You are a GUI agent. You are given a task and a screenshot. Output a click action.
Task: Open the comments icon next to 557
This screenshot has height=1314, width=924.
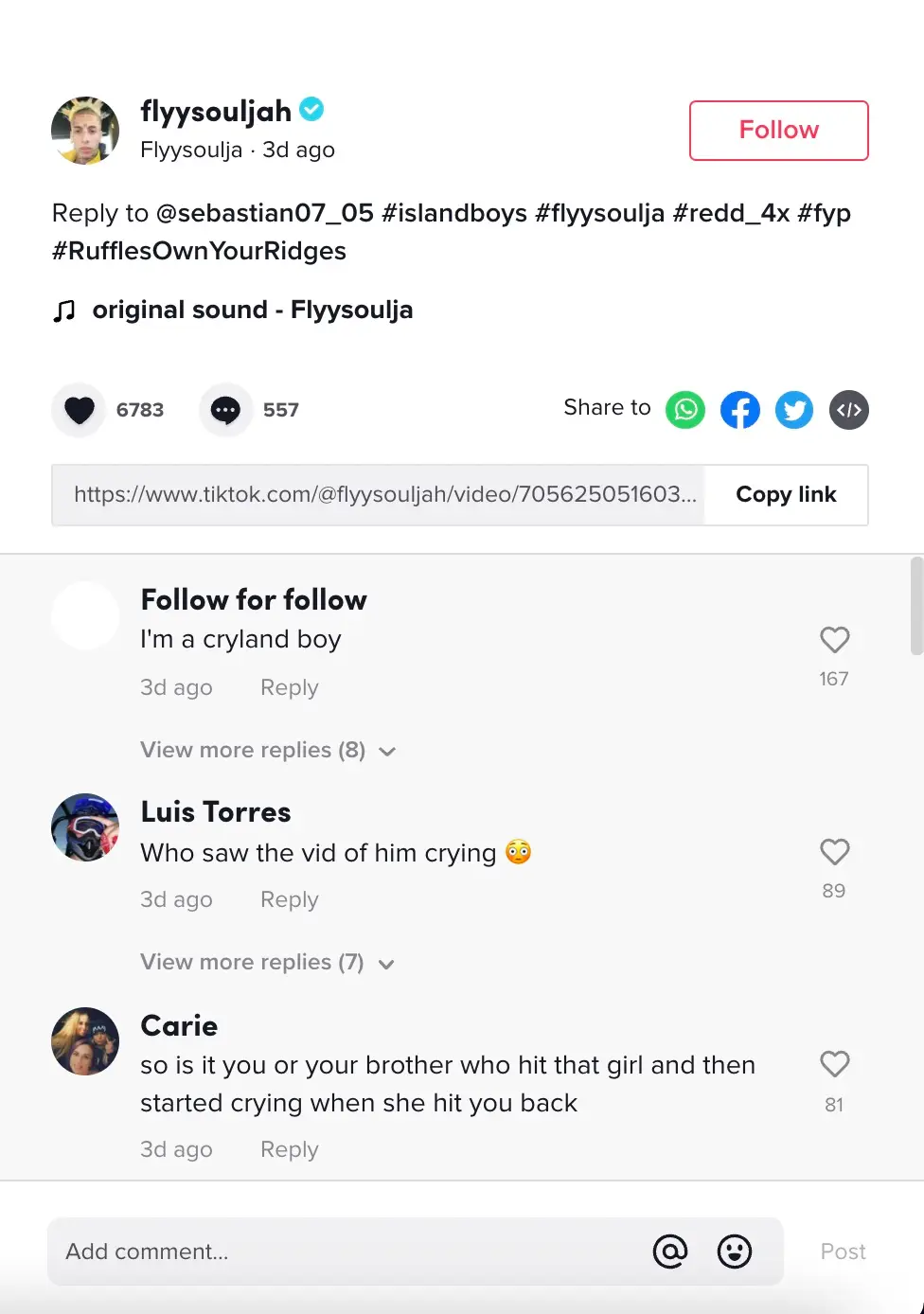224,410
